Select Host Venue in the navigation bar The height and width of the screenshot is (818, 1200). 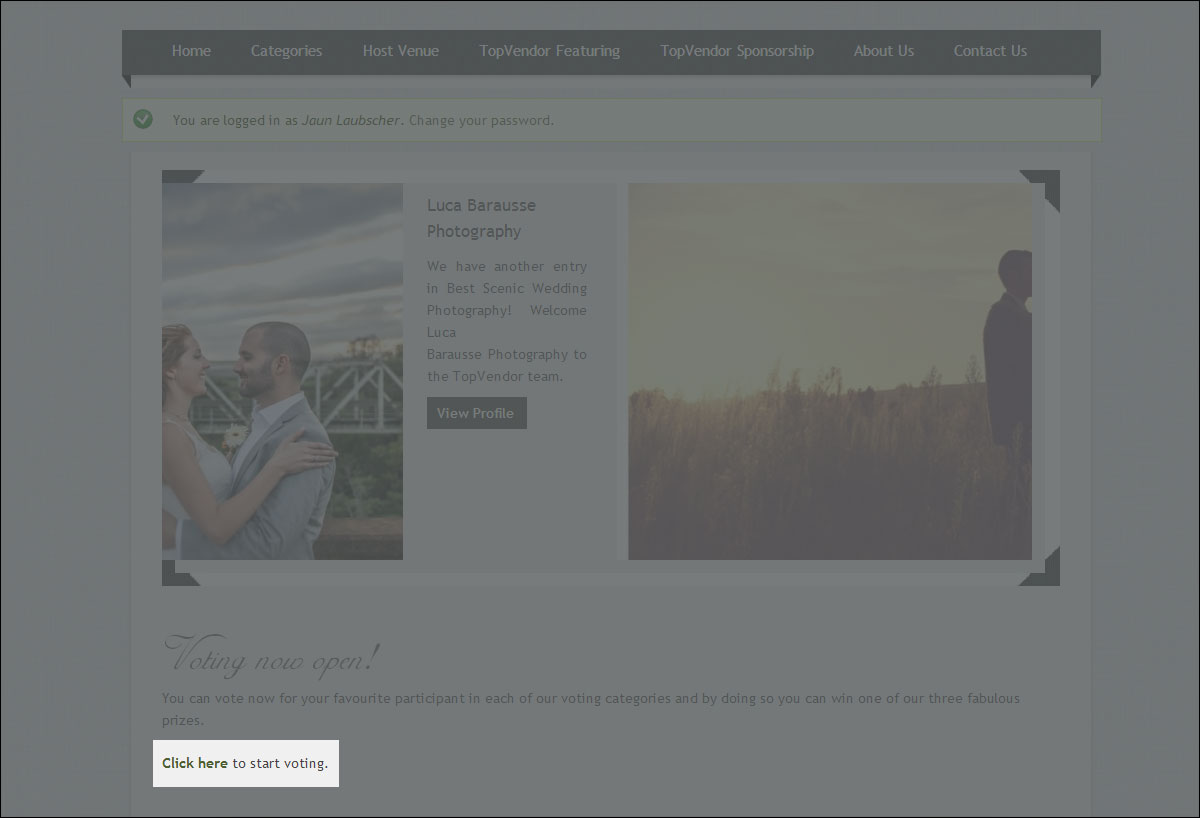pyautogui.click(x=400, y=51)
